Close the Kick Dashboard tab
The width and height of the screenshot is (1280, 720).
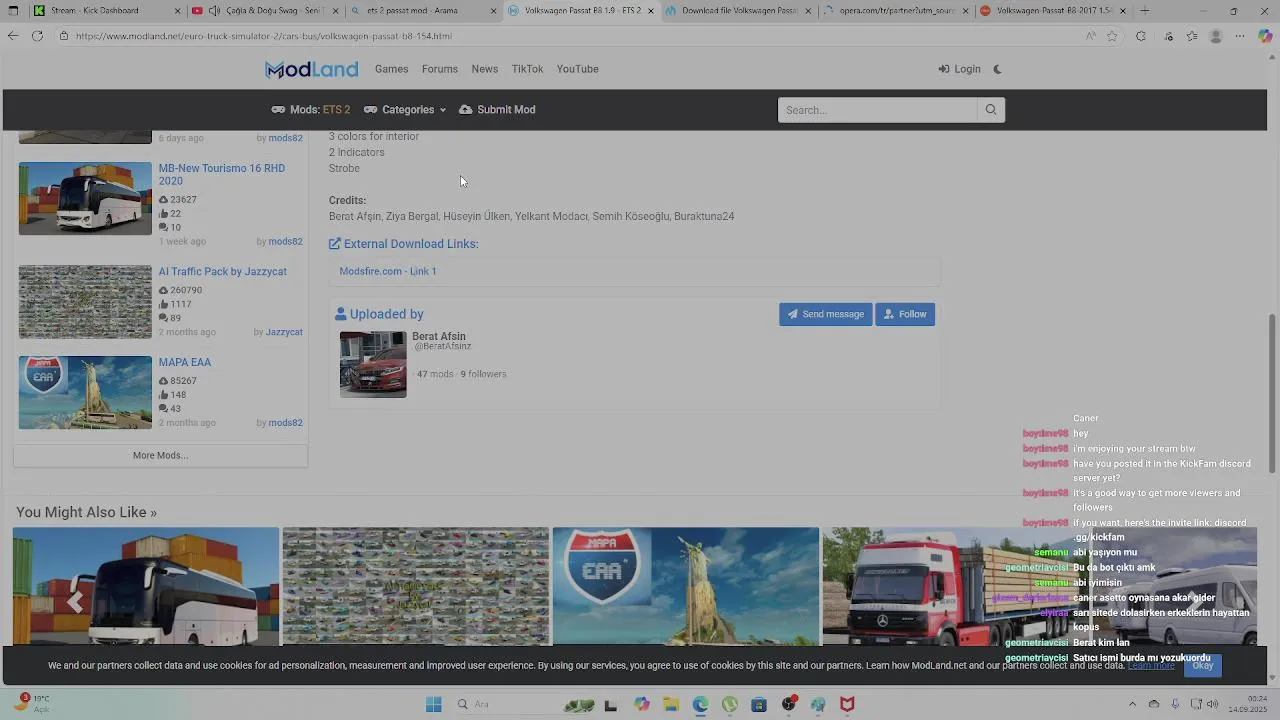click(x=178, y=11)
